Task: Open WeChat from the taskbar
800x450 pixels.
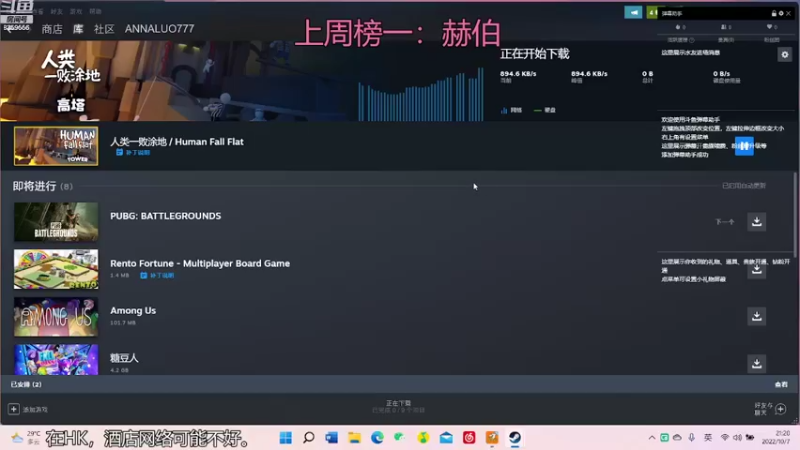Action: point(400,437)
